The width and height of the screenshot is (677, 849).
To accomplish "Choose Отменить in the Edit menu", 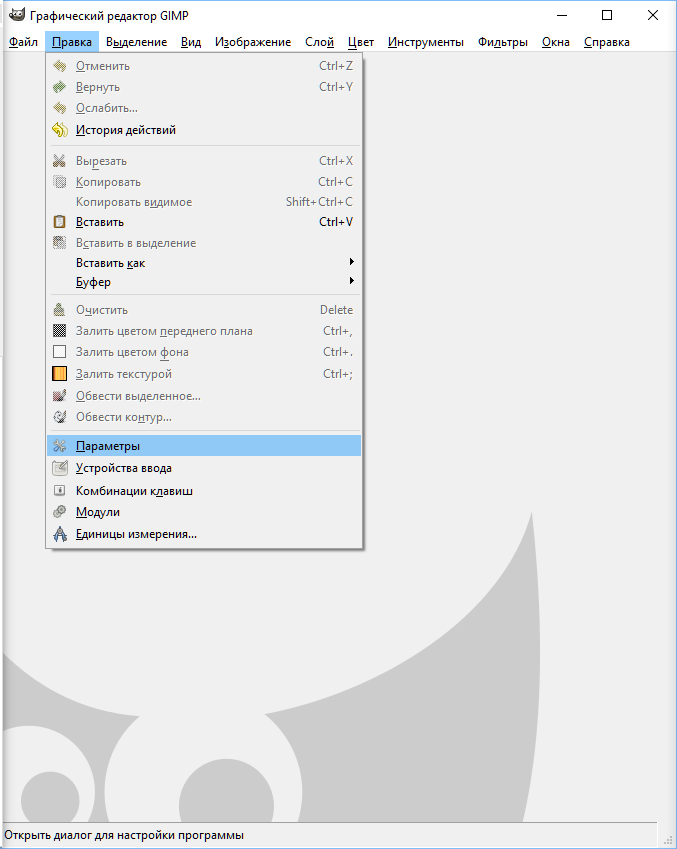I will click(204, 66).
